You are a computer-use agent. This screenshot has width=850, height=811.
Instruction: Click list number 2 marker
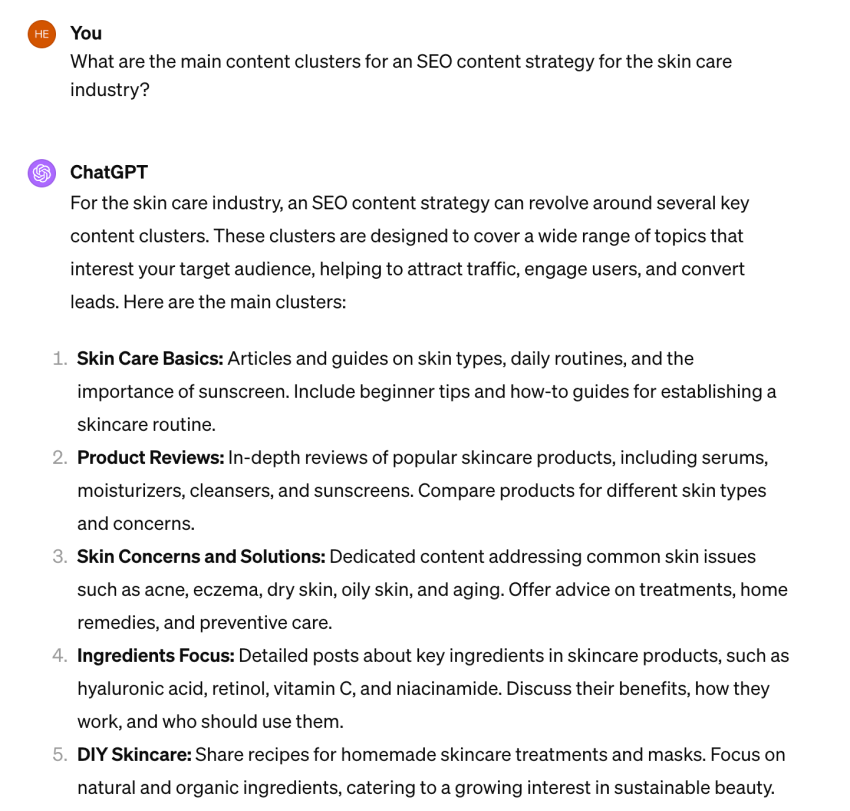tap(60, 458)
